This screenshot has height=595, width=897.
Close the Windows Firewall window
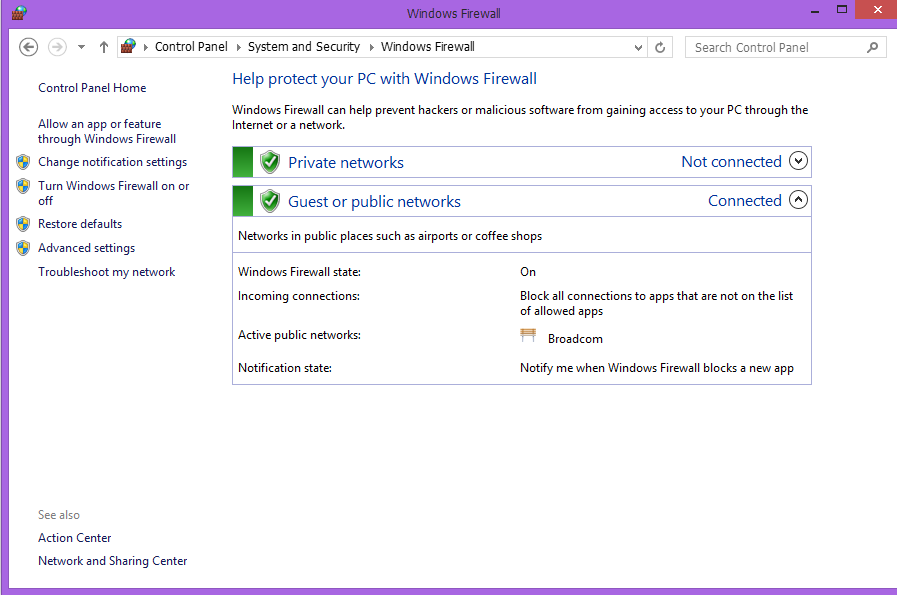click(x=877, y=10)
